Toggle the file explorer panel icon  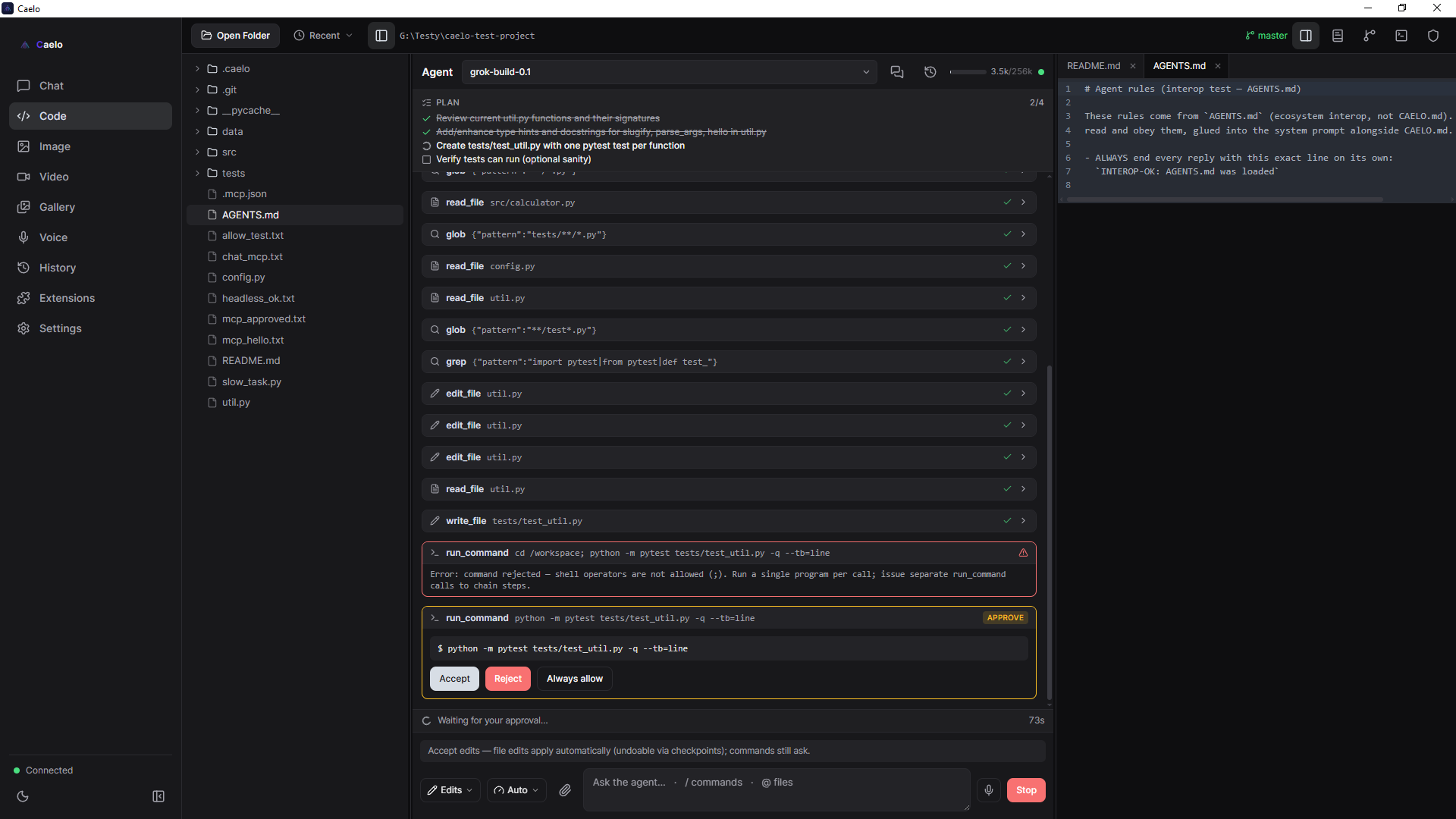point(381,36)
